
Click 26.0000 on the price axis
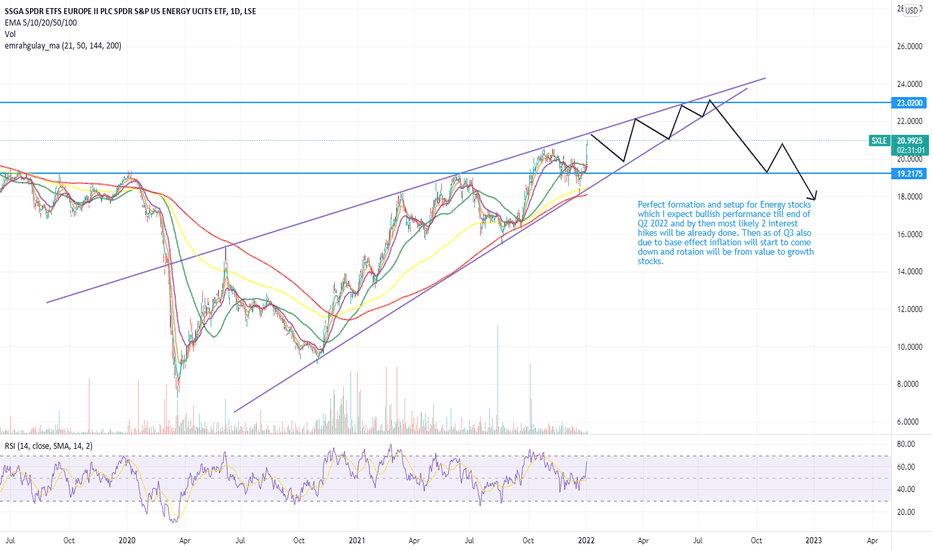pyautogui.click(x=909, y=46)
